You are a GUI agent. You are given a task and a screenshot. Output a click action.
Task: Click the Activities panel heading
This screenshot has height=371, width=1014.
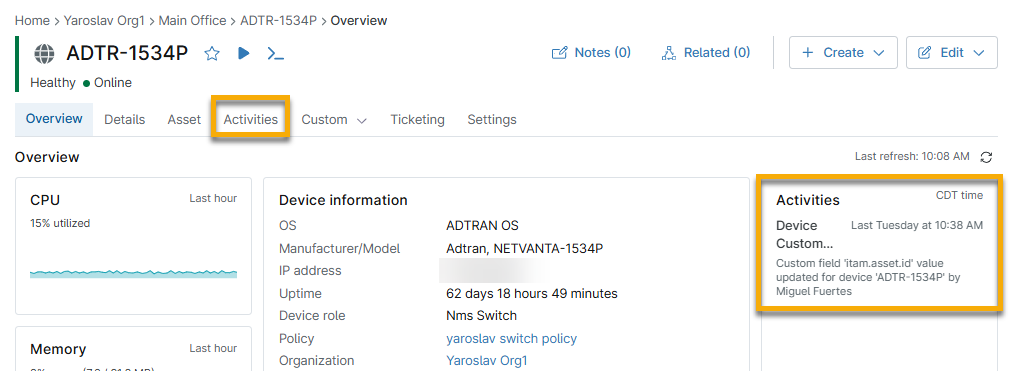click(808, 200)
